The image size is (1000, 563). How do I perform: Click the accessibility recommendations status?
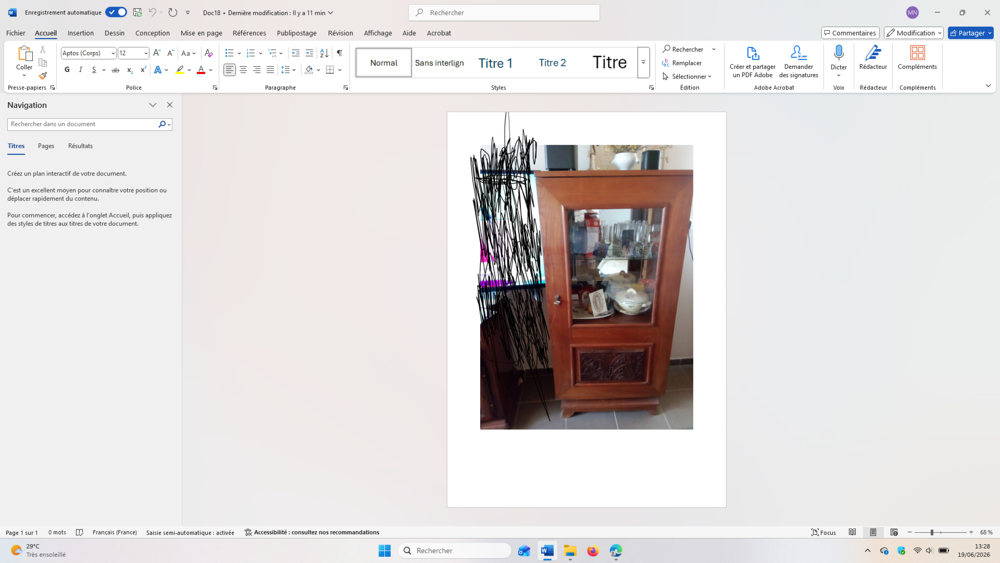coord(312,532)
